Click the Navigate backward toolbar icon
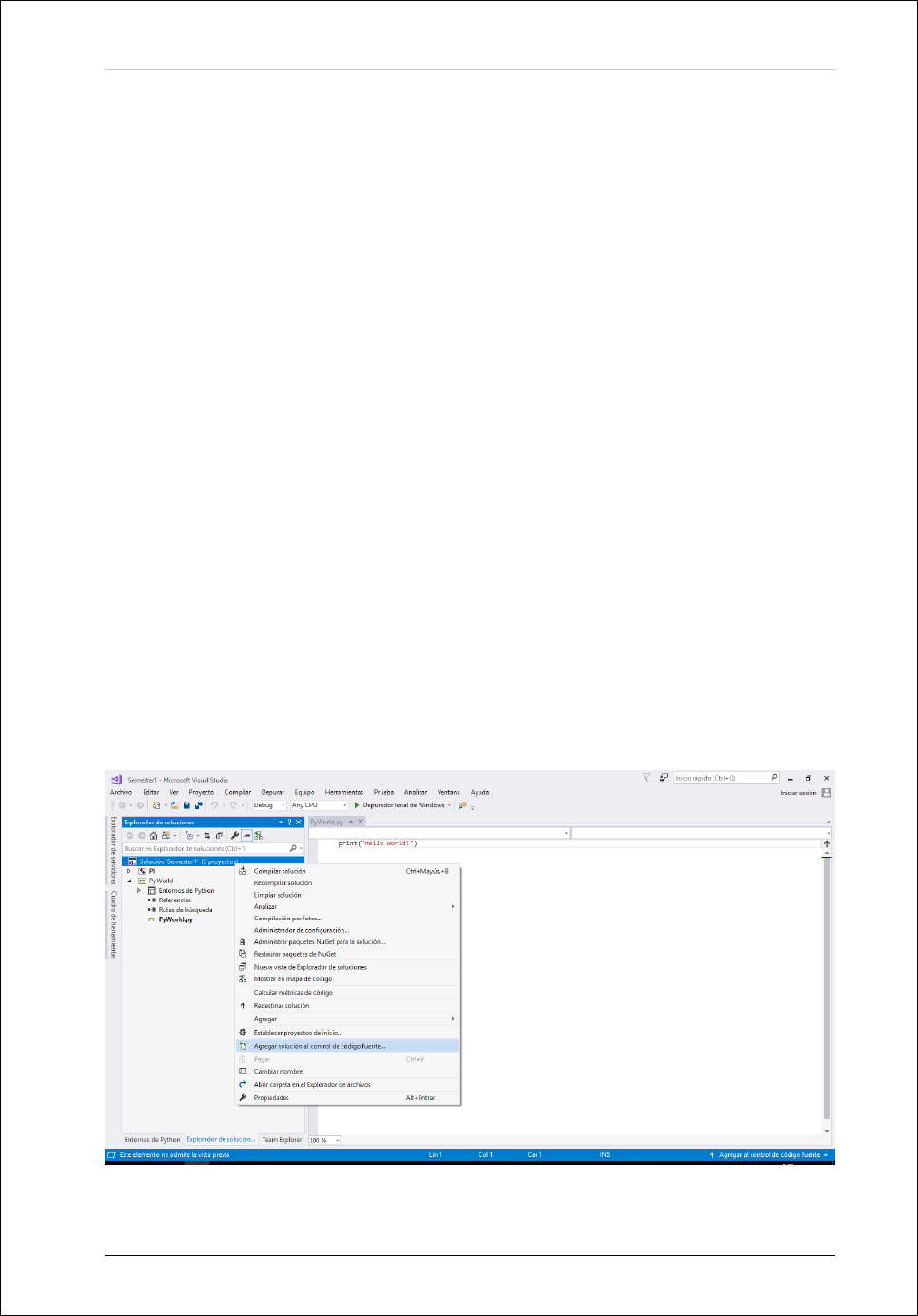Viewport: 918px width, 1316px height. 122,805
